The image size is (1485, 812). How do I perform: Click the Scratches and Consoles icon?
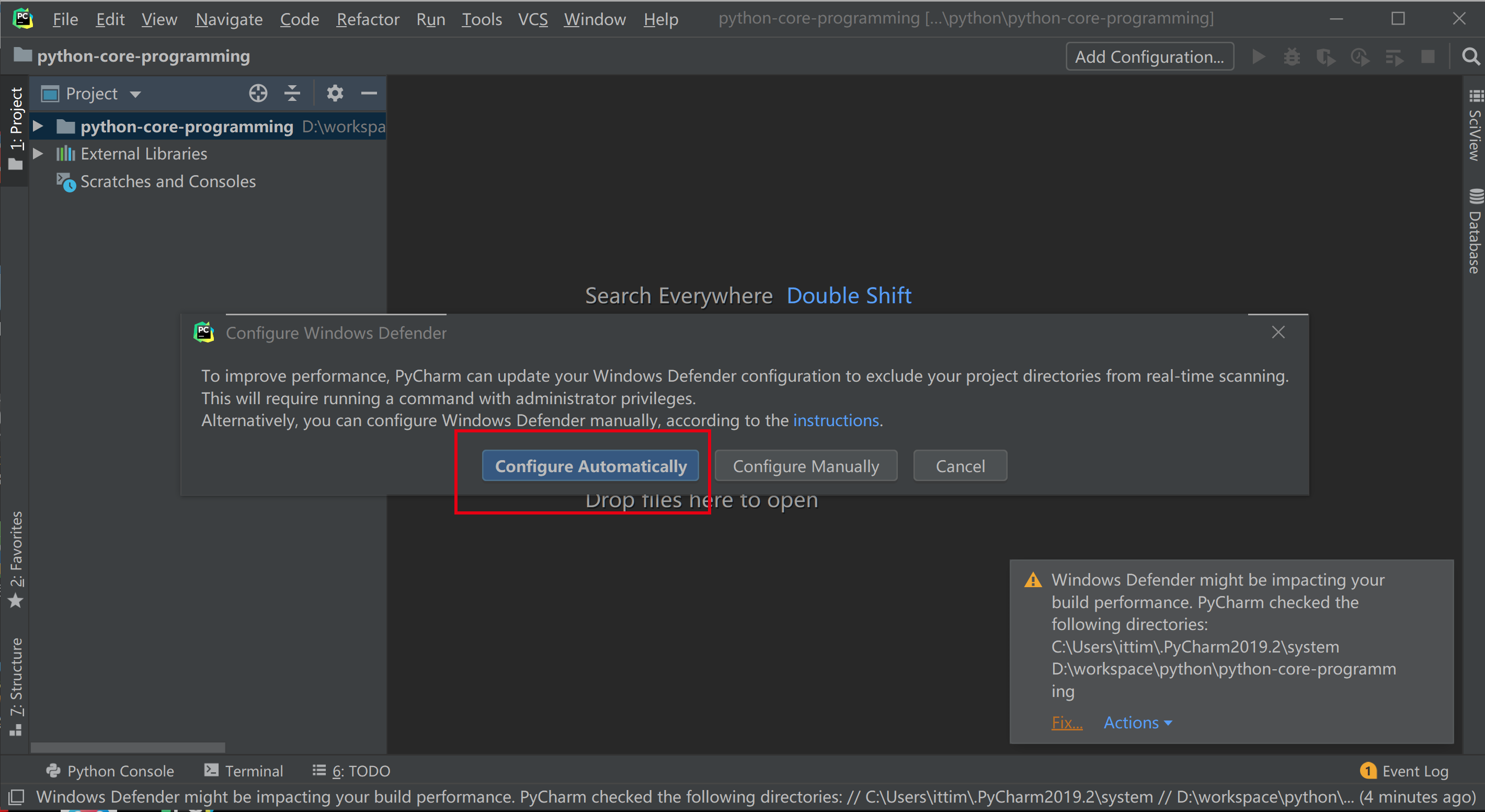pyautogui.click(x=66, y=182)
